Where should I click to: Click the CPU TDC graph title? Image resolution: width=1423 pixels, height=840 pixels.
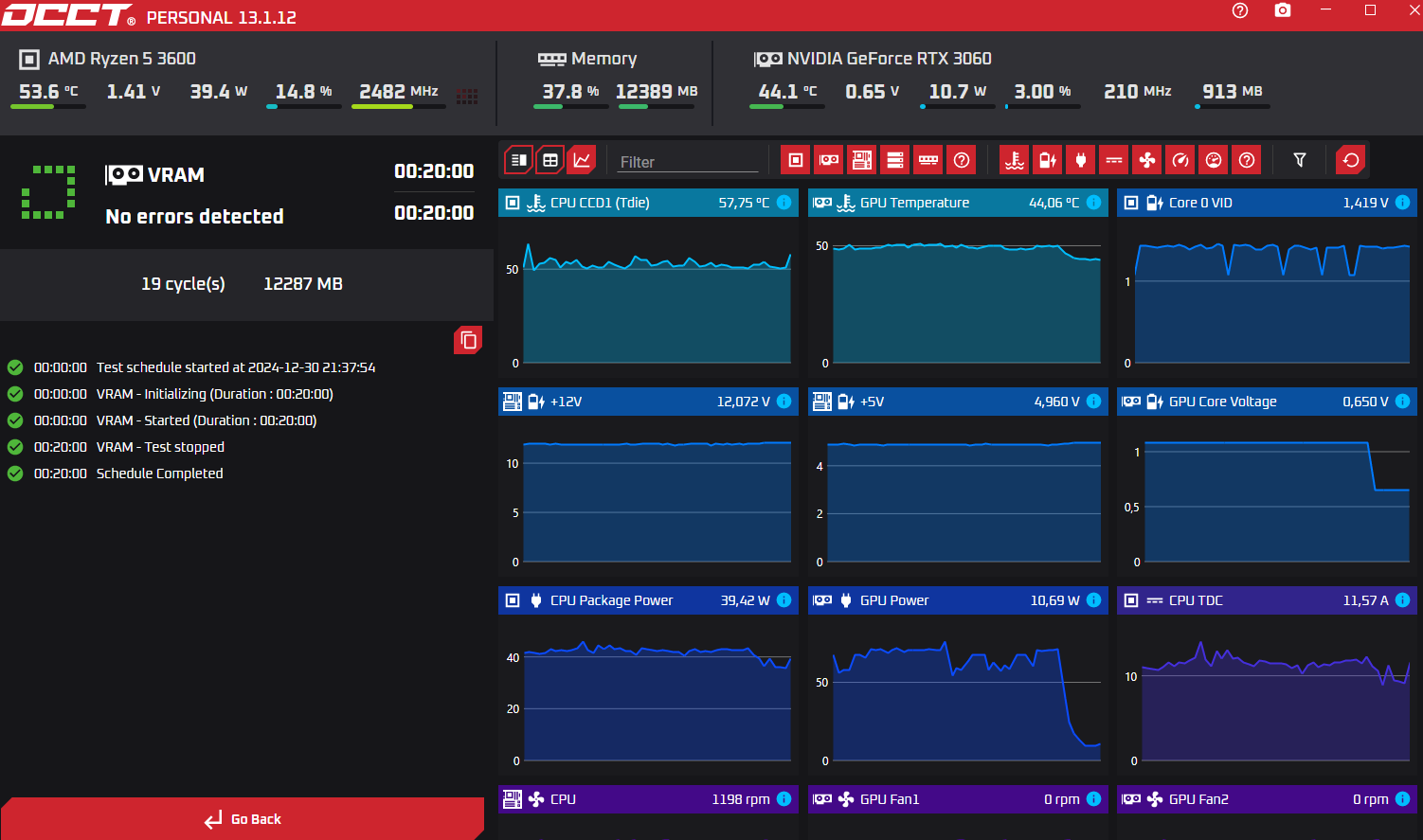pyautogui.click(x=1196, y=600)
